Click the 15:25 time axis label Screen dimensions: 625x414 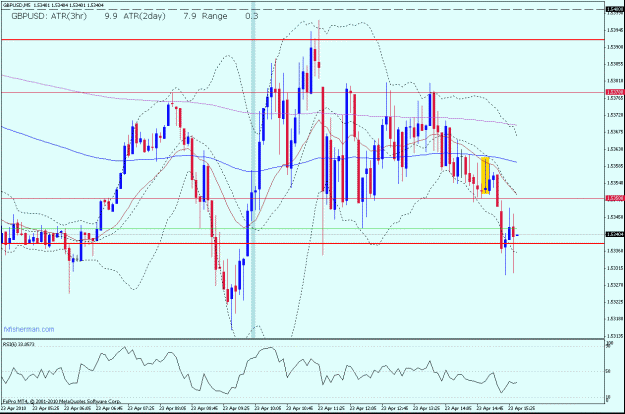coord(521,408)
